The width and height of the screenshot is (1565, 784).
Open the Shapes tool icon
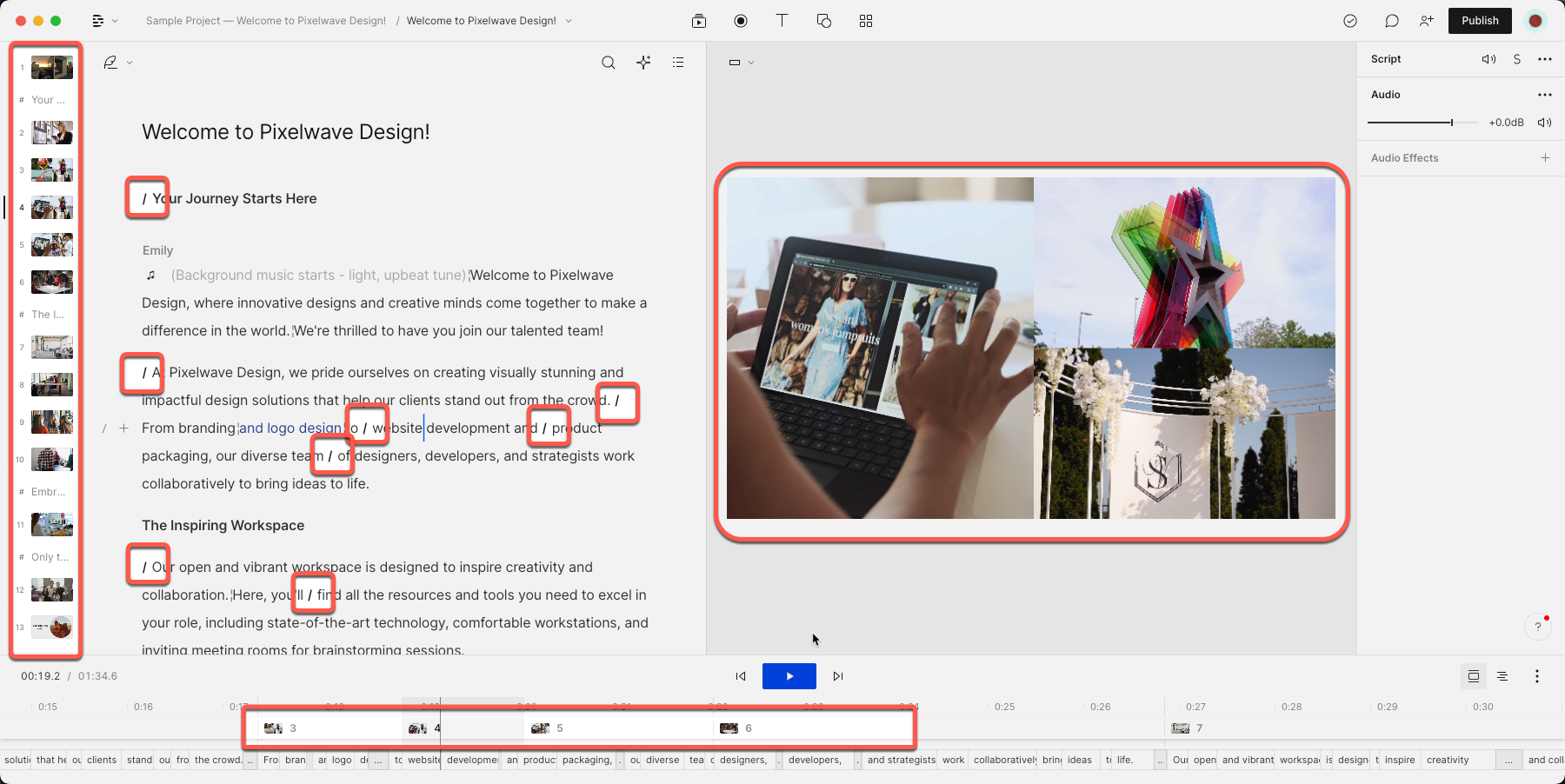(824, 21)
